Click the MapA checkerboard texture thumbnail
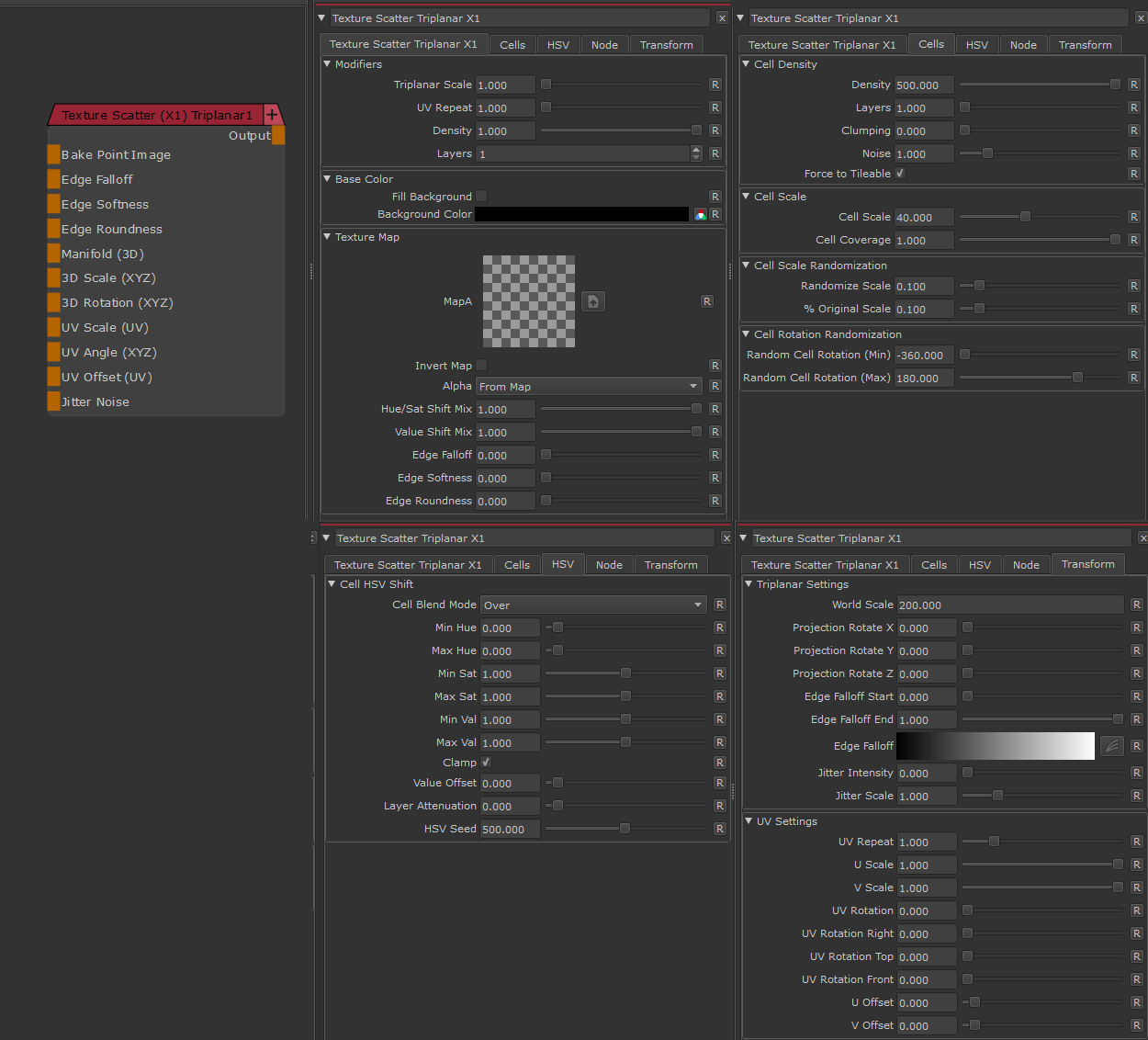This screenshot has height=1040, width=1148. (529, 301)
